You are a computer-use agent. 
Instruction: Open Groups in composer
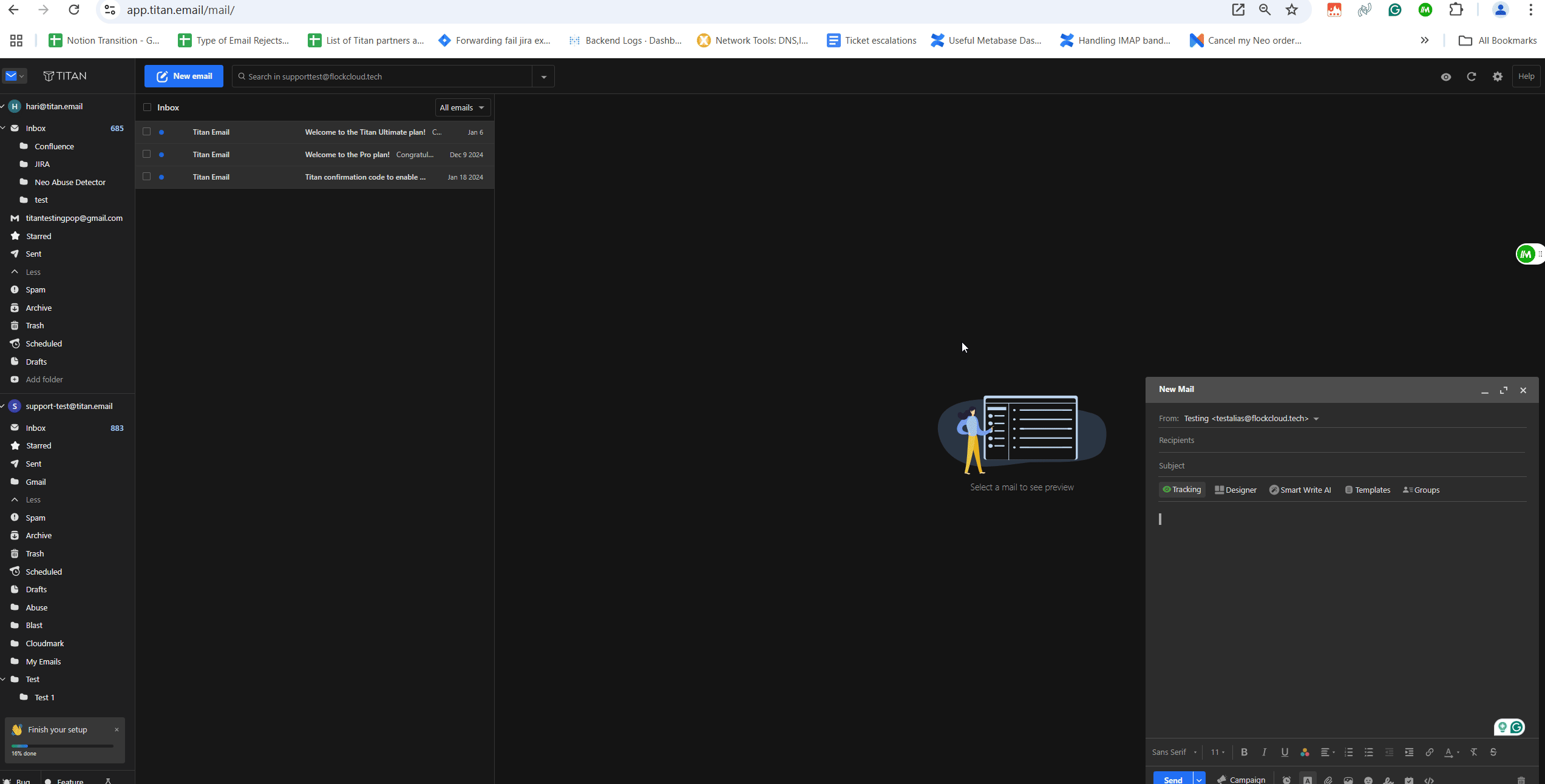(1421, 490)
